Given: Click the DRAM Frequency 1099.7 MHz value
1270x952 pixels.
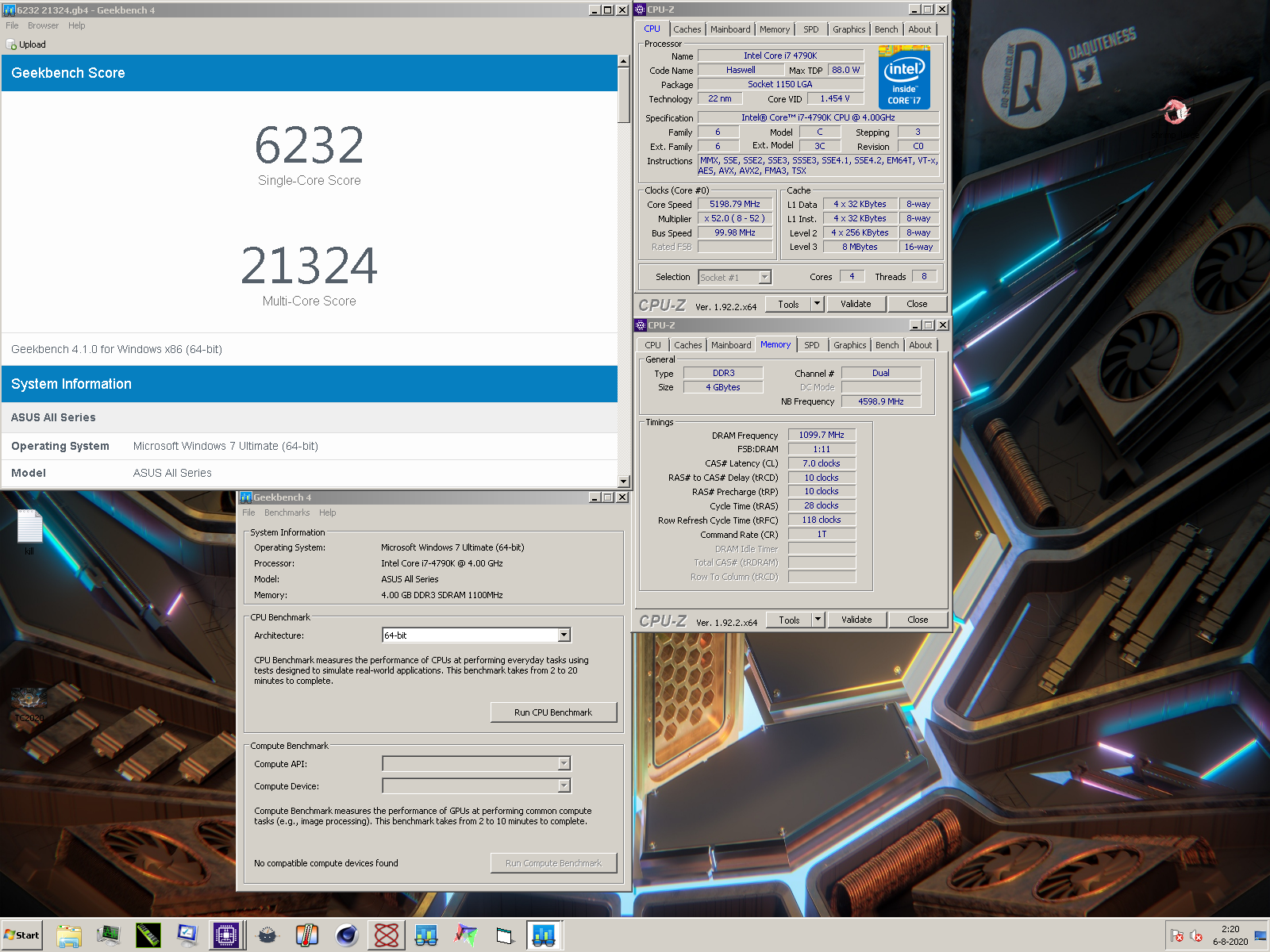Looking at the screenshot, I should (x=822, y=435).
